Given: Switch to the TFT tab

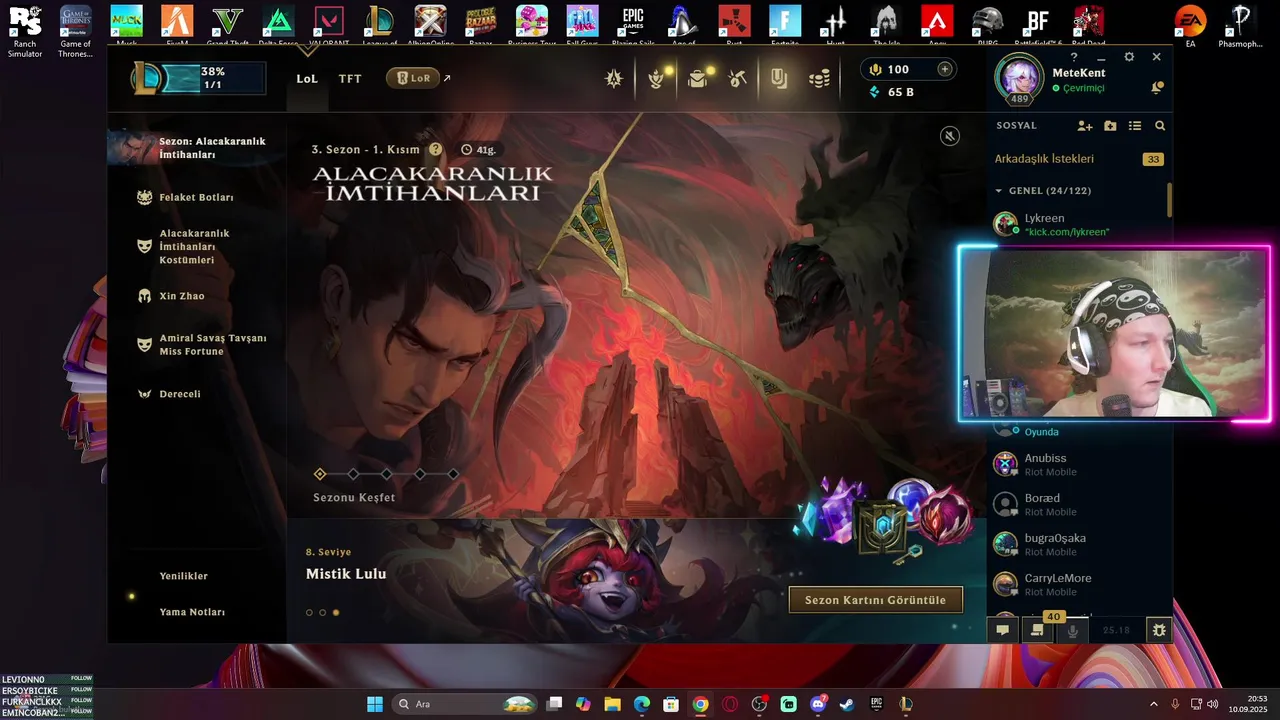Looking at the screenshot, I should coord(350,78).
